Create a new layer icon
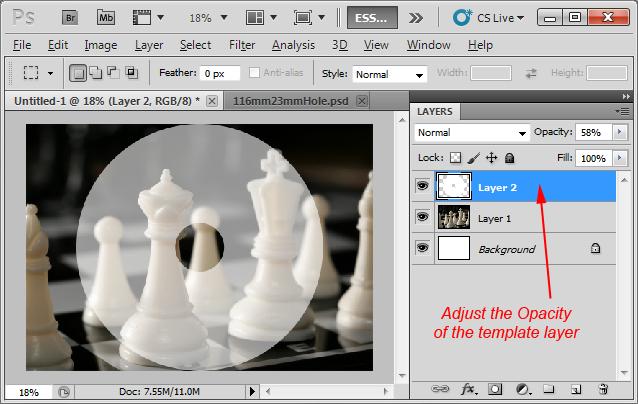638x404 pixels. click(x=576, y=389)
